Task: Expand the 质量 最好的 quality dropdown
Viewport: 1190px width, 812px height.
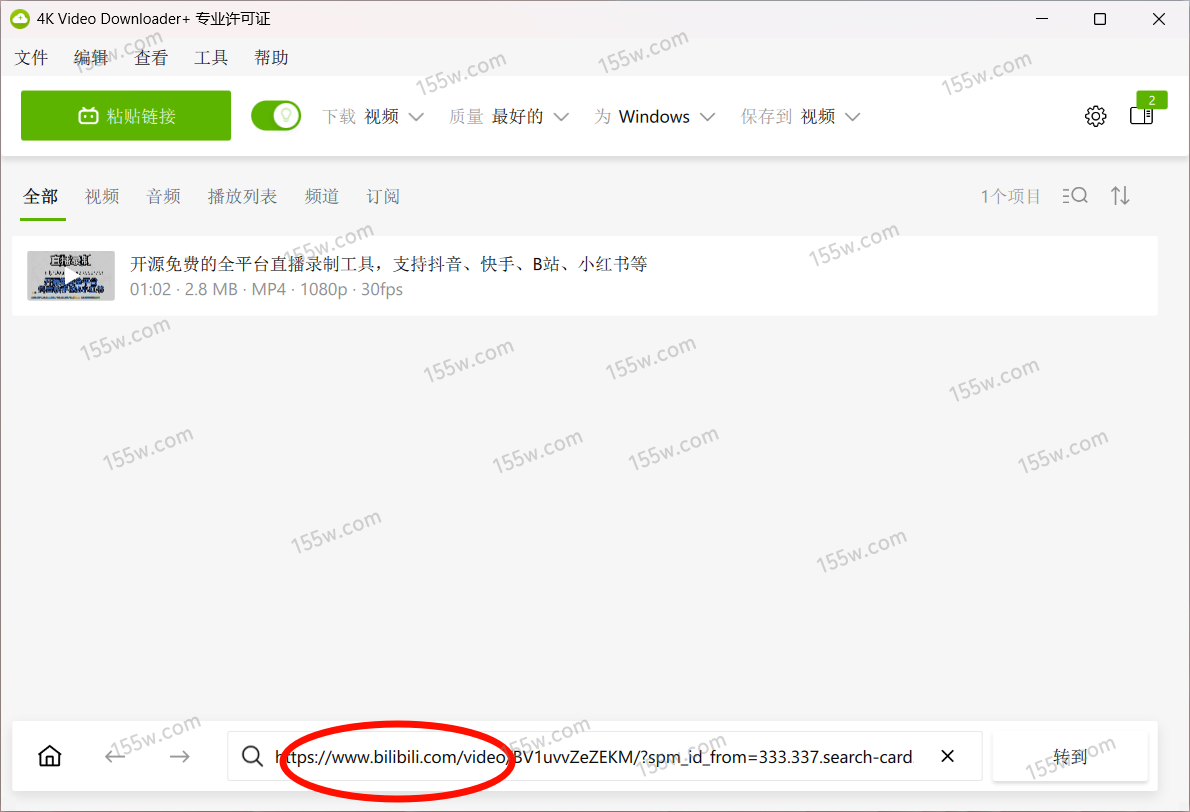Action: tap(509, 117)
